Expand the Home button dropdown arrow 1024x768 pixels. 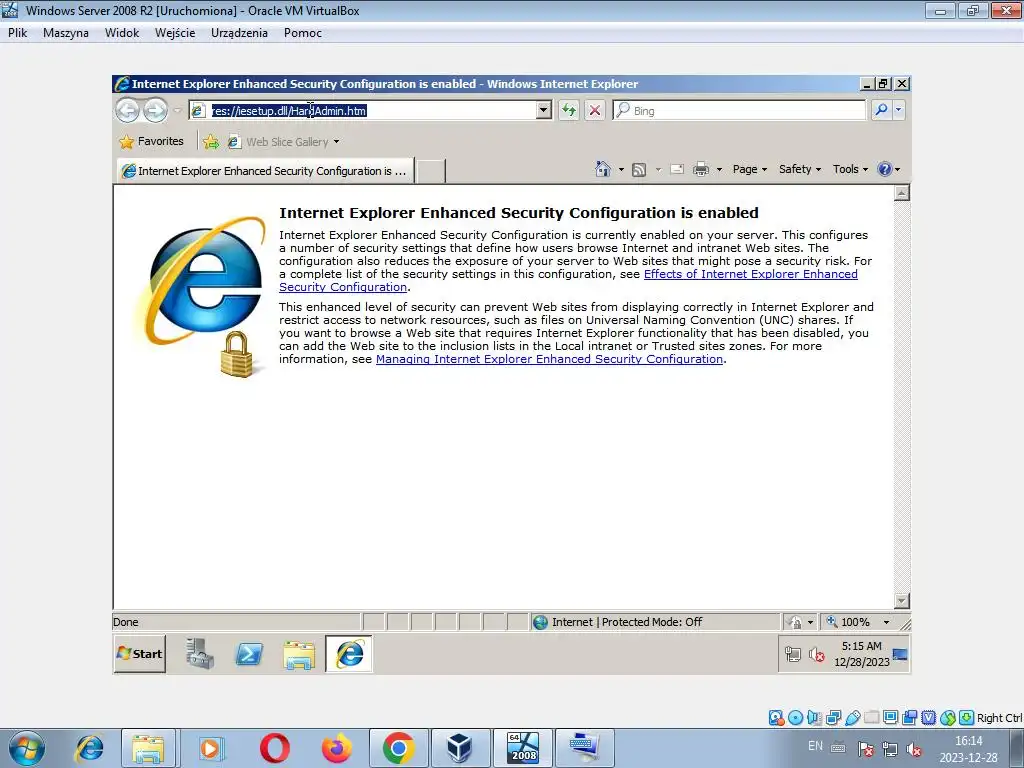(621, 170)
